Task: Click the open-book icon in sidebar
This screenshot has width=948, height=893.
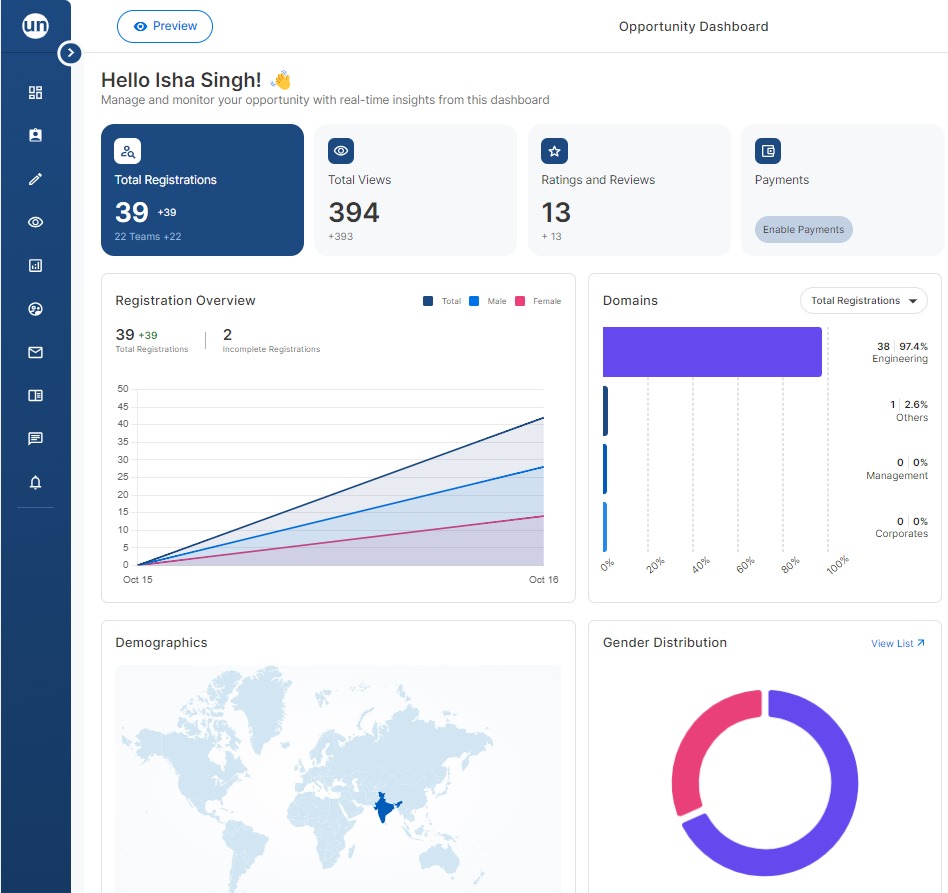Action: point(35,395)
